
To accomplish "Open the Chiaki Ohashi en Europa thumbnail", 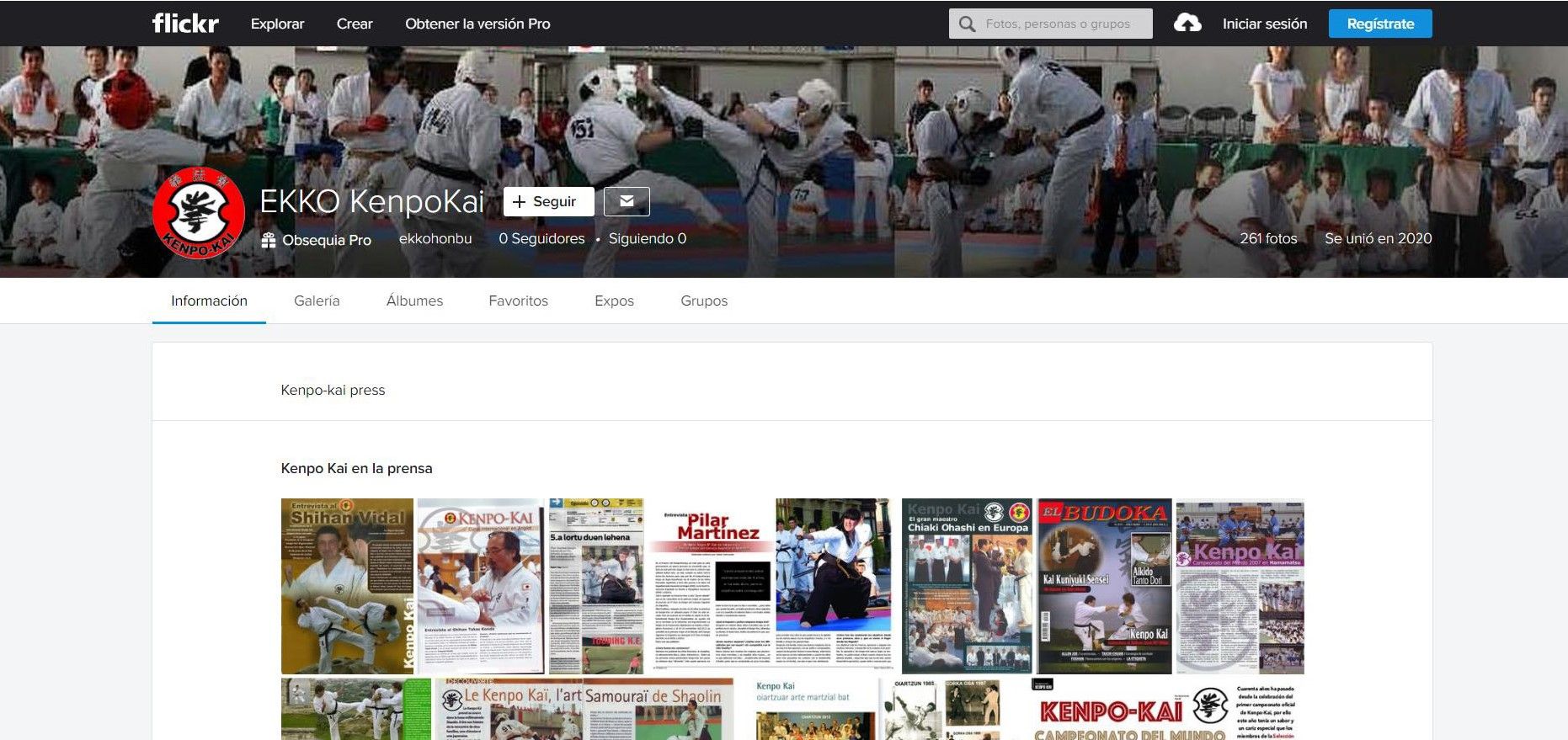I will coord(968,586).
